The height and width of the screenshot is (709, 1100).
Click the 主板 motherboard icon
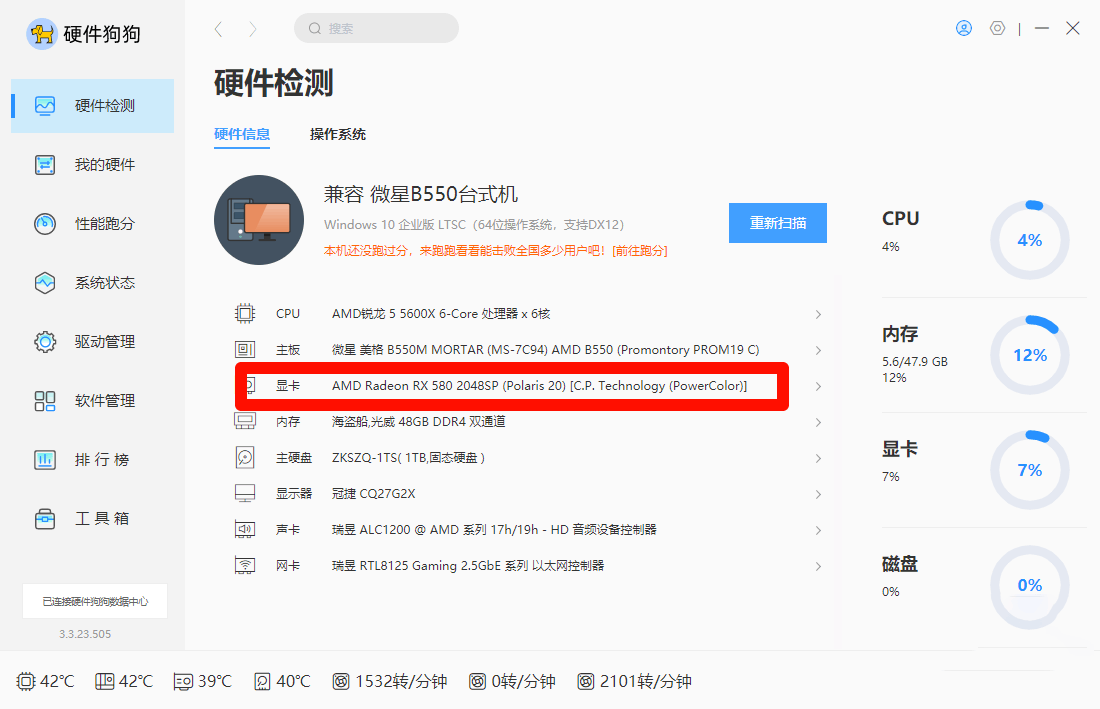point(245,349)
